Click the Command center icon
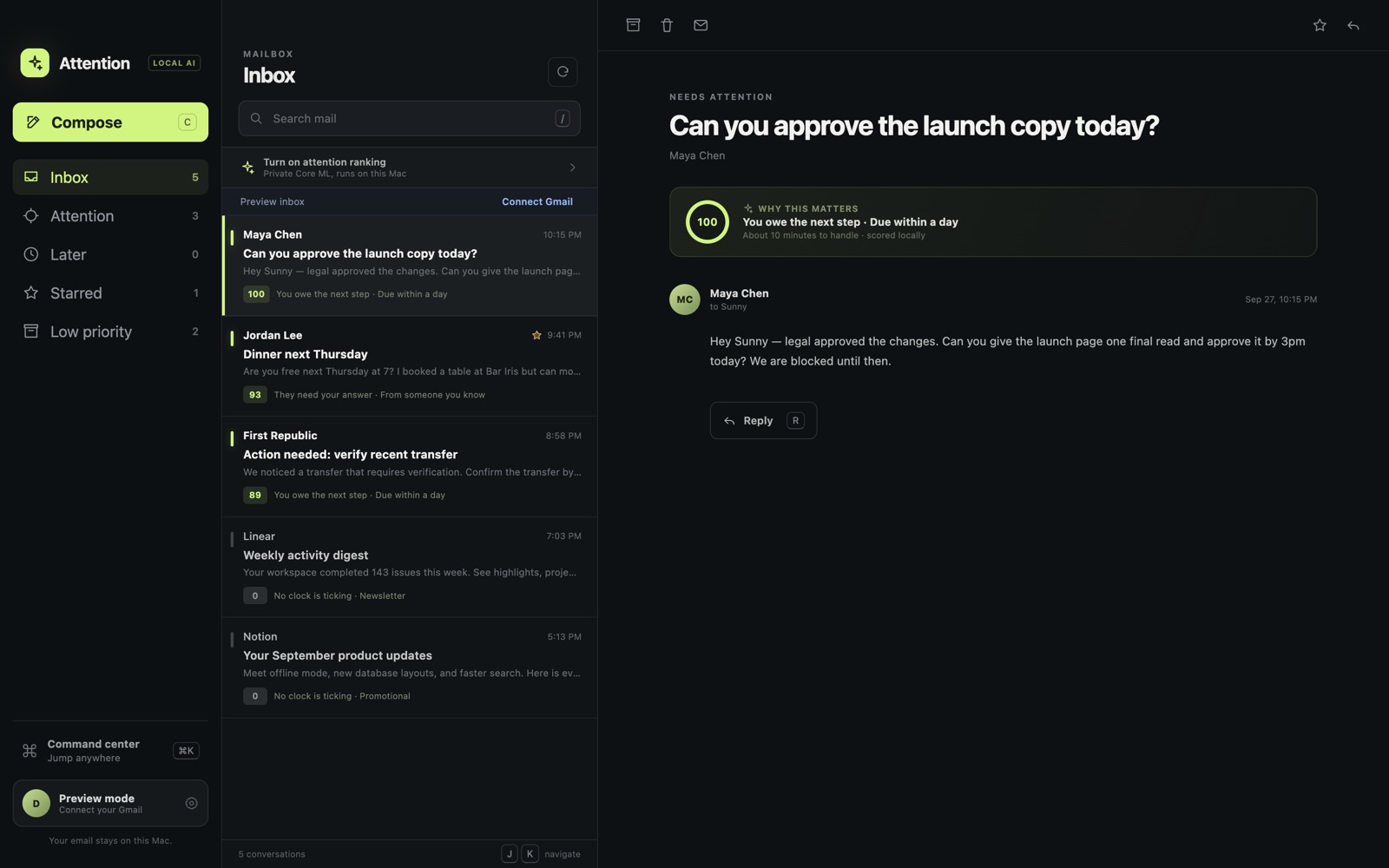 click(30, 751)
